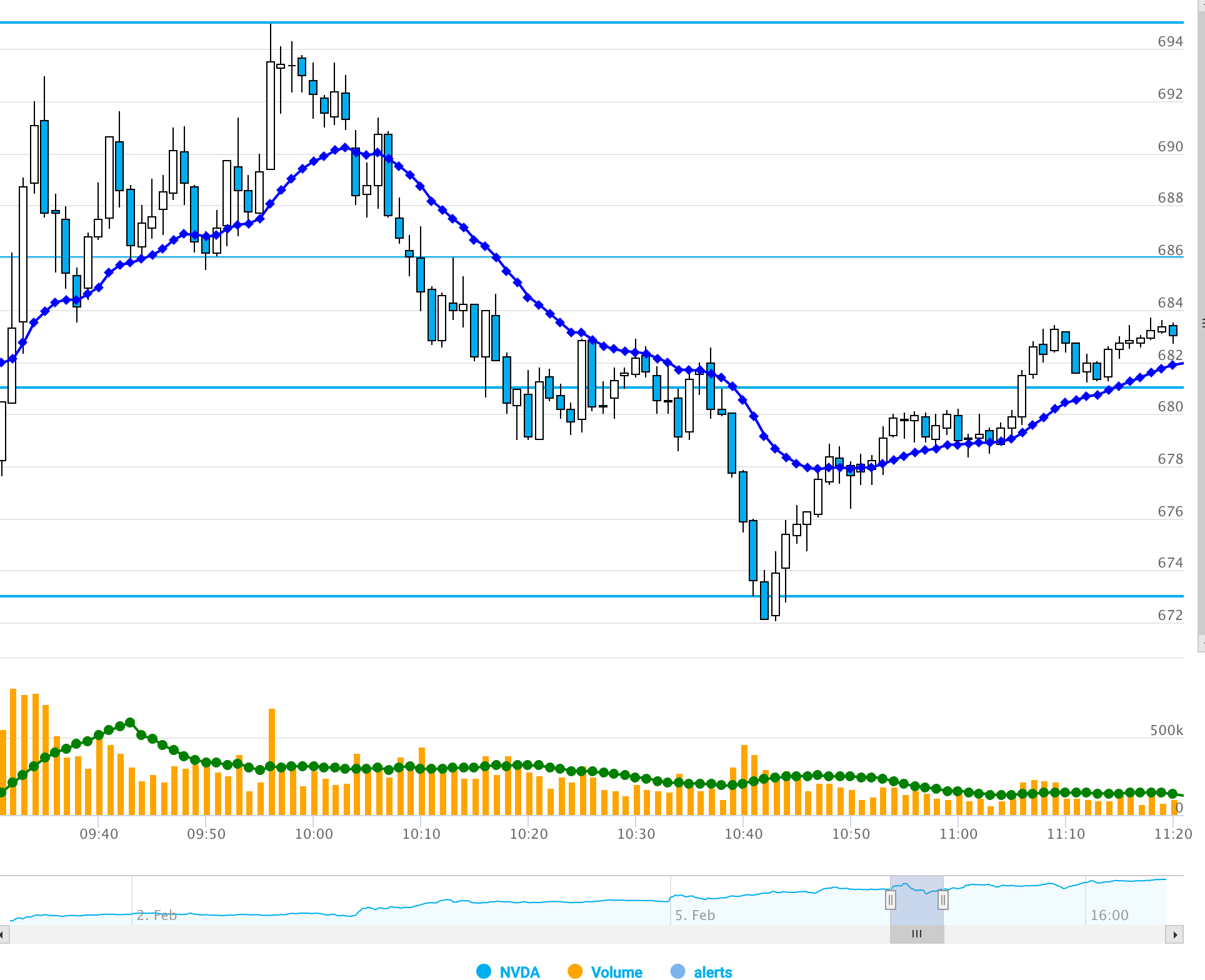Click navigator area near the 2. Feb label
1205x980 pixels.
click(156, 915)
